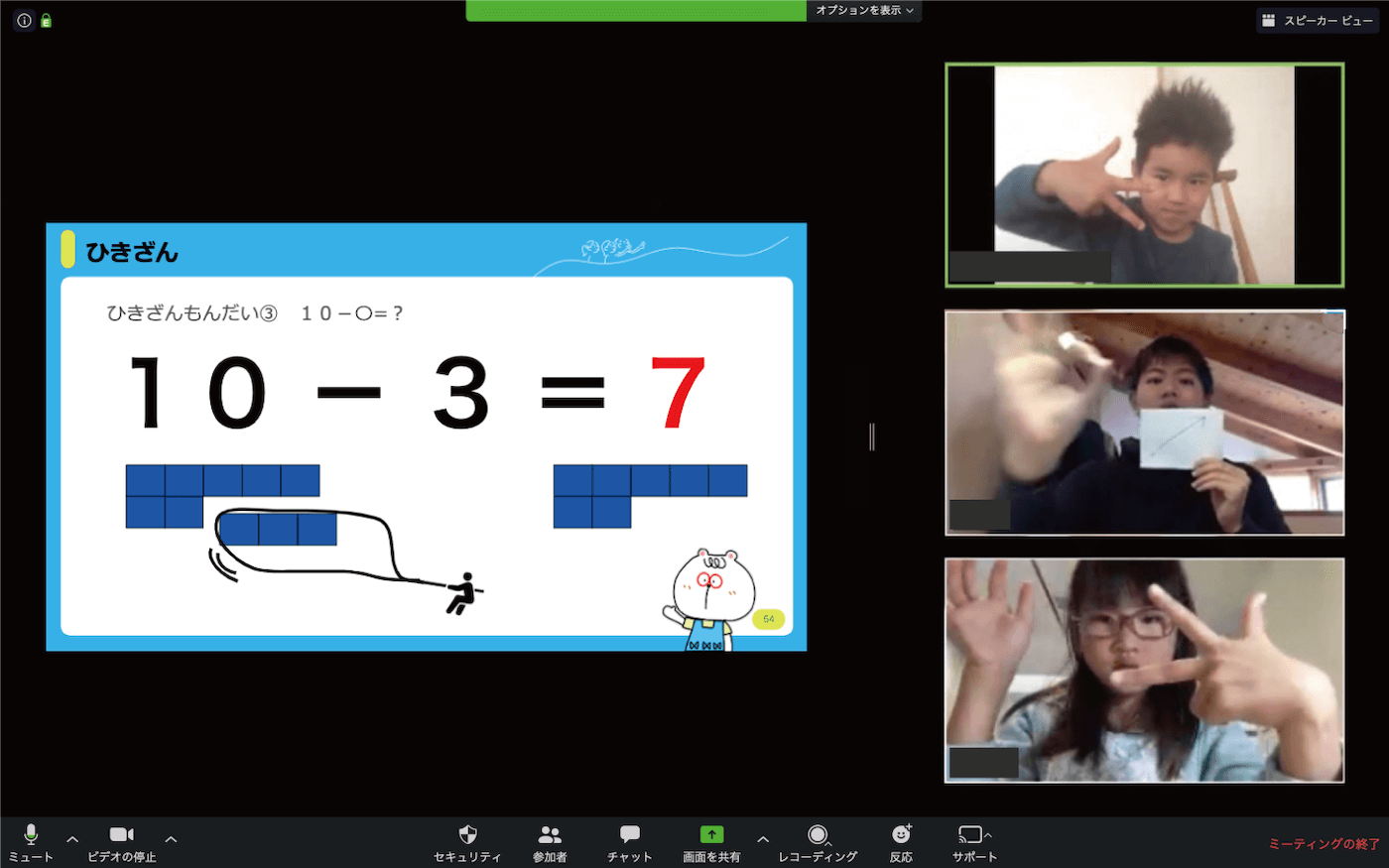Open the Security (セキュリティ) shield icon
This screenshot has height=868, width=1389.
[x=467, y=835]
